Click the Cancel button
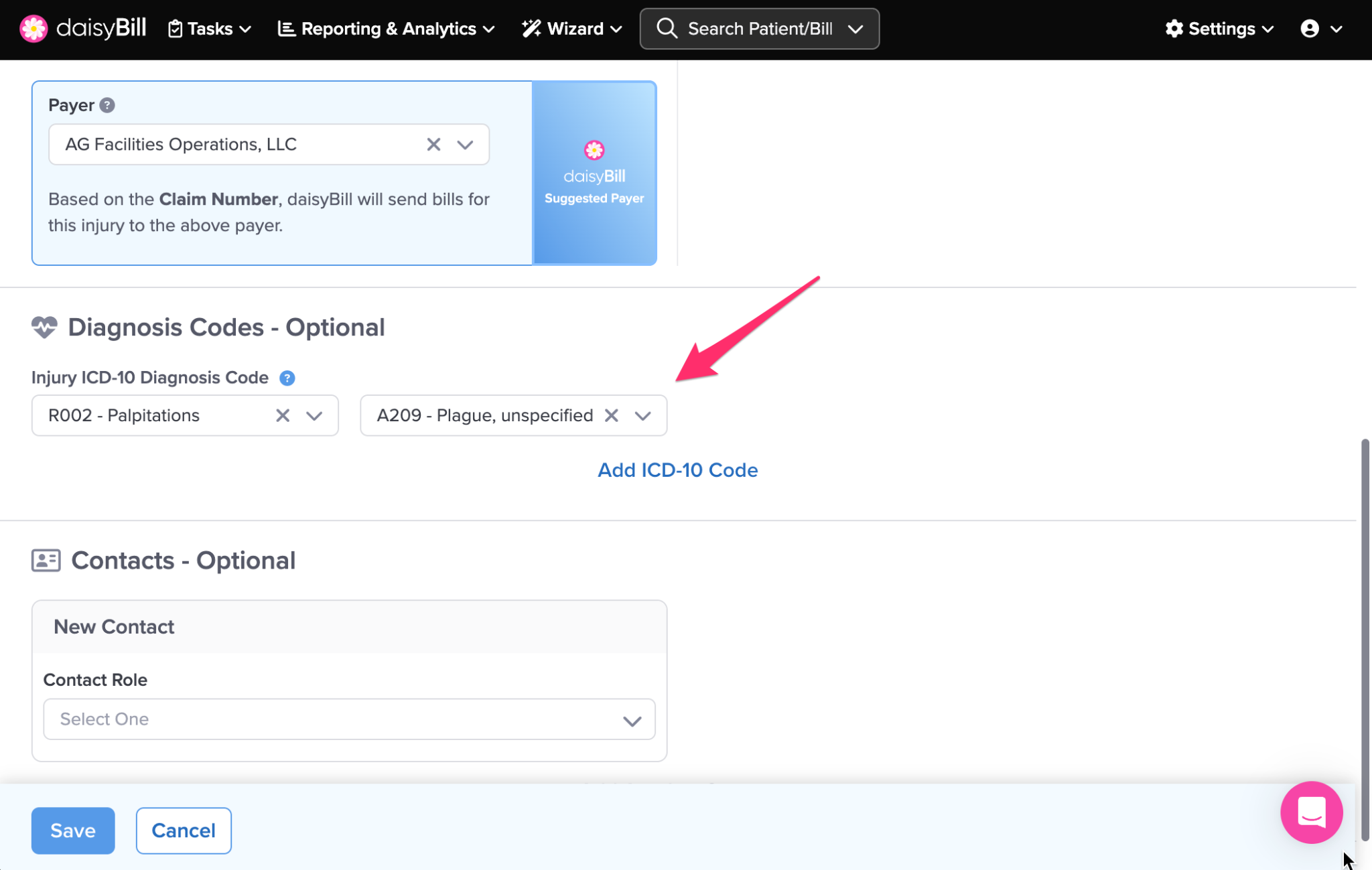 [184, 830]
